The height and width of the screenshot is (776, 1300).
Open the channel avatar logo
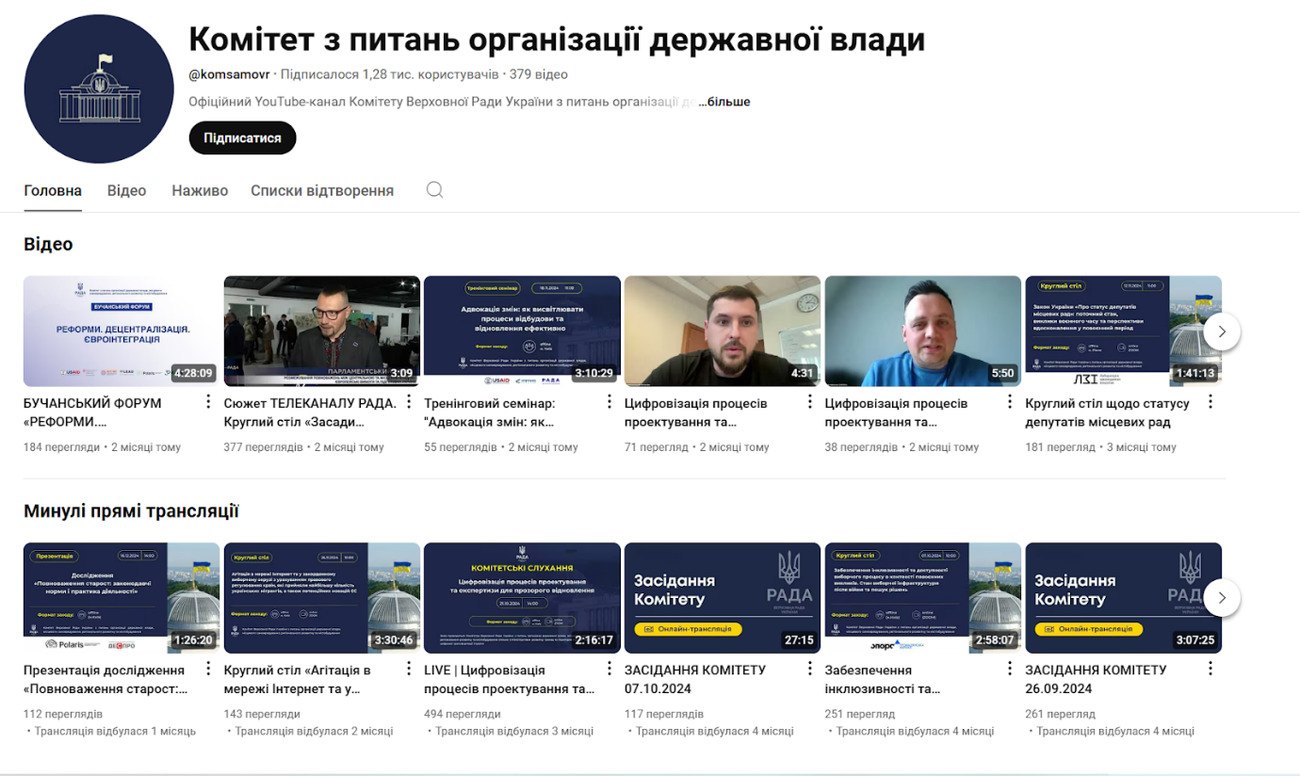point(99,89)
